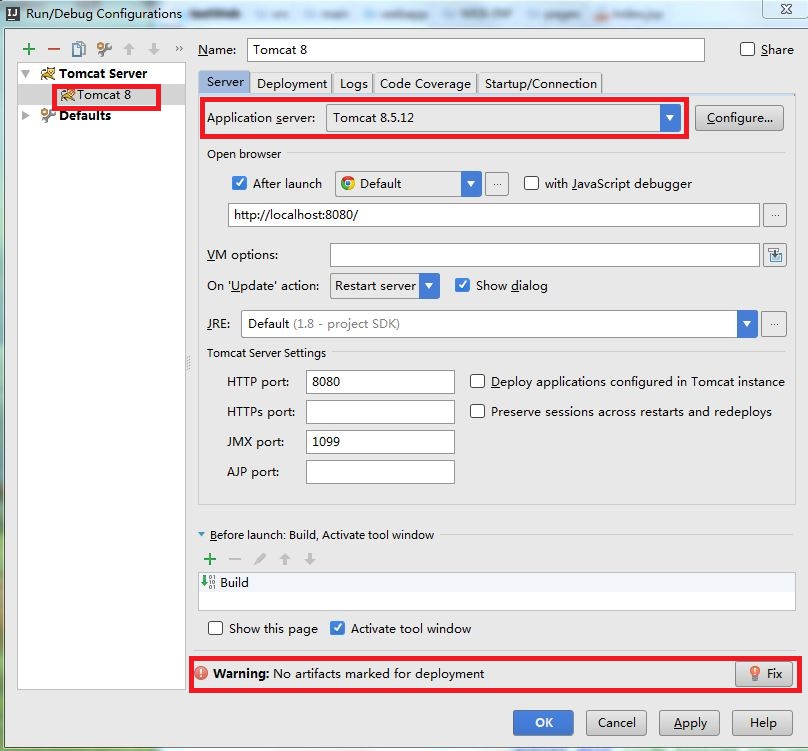
Task: Expand Defaults tree node
Action: [26, 115]
